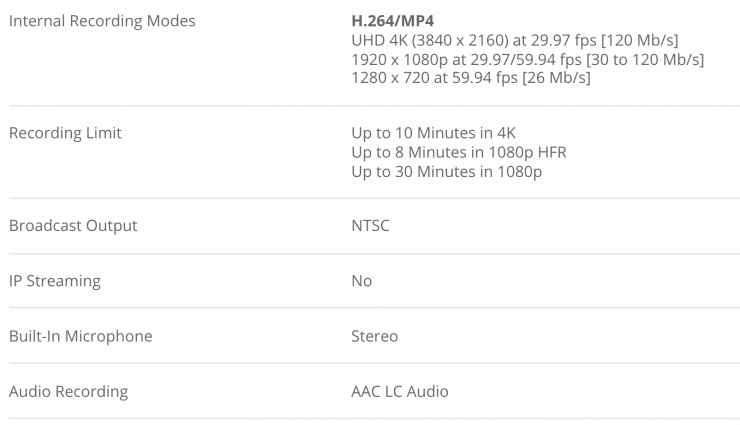Image resolution: width=740 pixels, height=425 pixels.
Task: Click Up to 8 Minutes in 1080p HFR
Action: coord(459,152)
